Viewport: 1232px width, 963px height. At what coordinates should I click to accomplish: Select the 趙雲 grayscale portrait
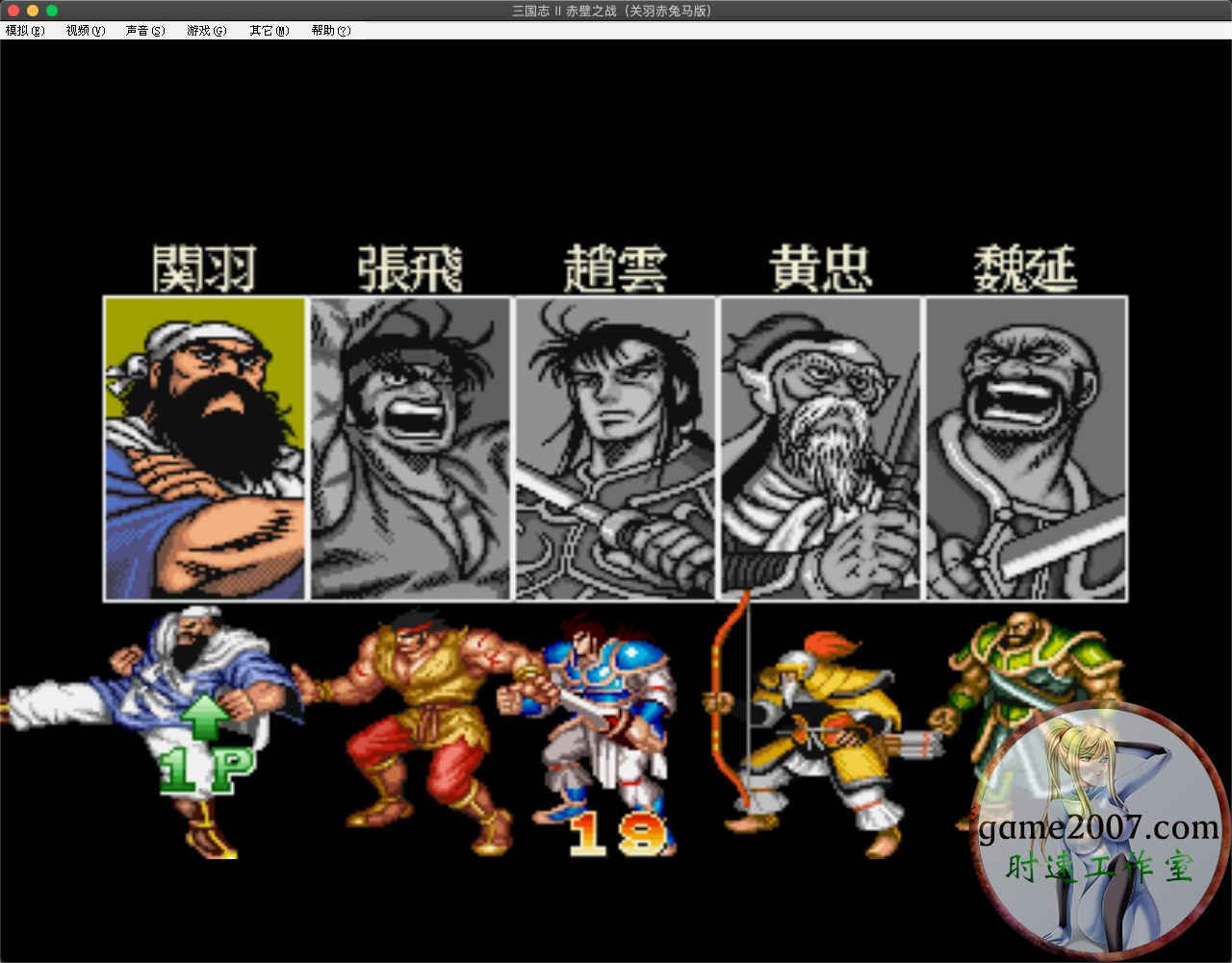click(x=616, y=448)
